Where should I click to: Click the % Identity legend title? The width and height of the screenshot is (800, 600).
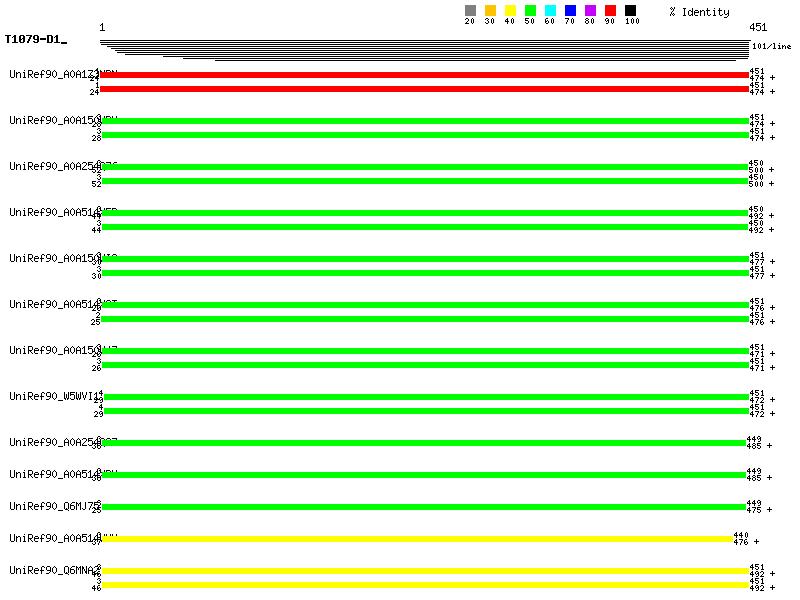699,12
